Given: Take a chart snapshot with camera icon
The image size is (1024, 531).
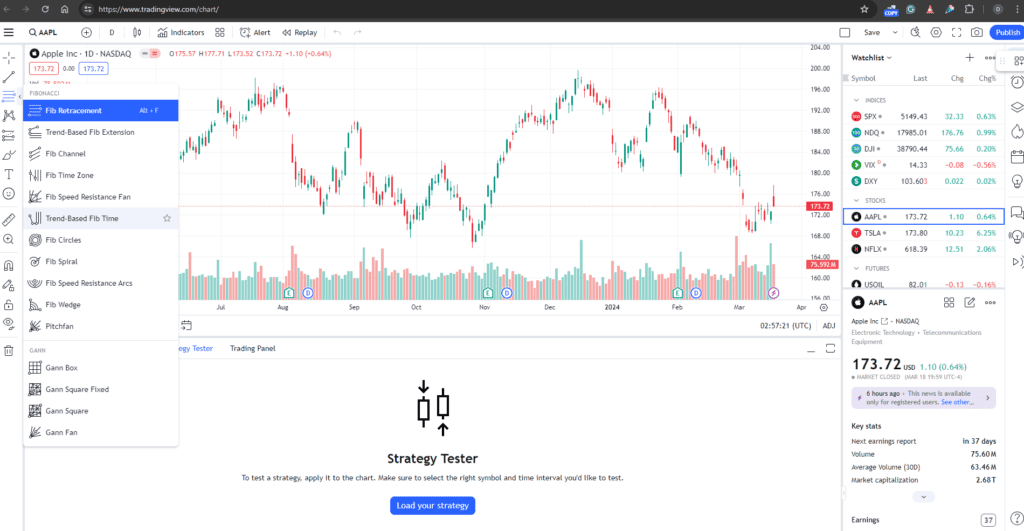Looking at the screenshot, I should click(976, 32).
